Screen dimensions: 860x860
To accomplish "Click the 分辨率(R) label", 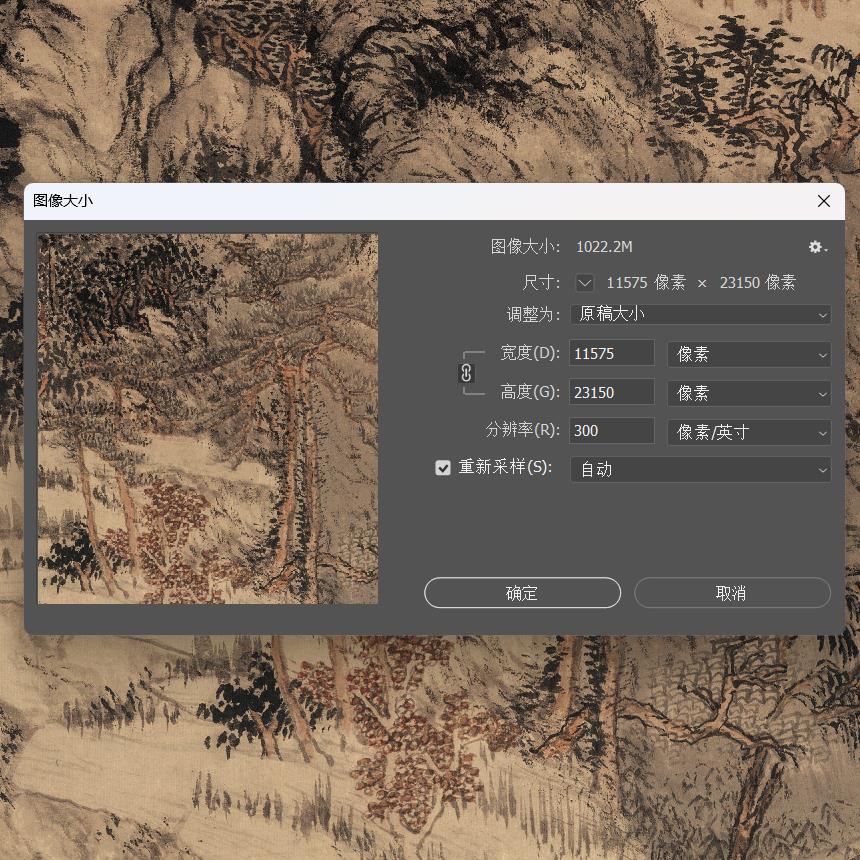I will (522, 429).
